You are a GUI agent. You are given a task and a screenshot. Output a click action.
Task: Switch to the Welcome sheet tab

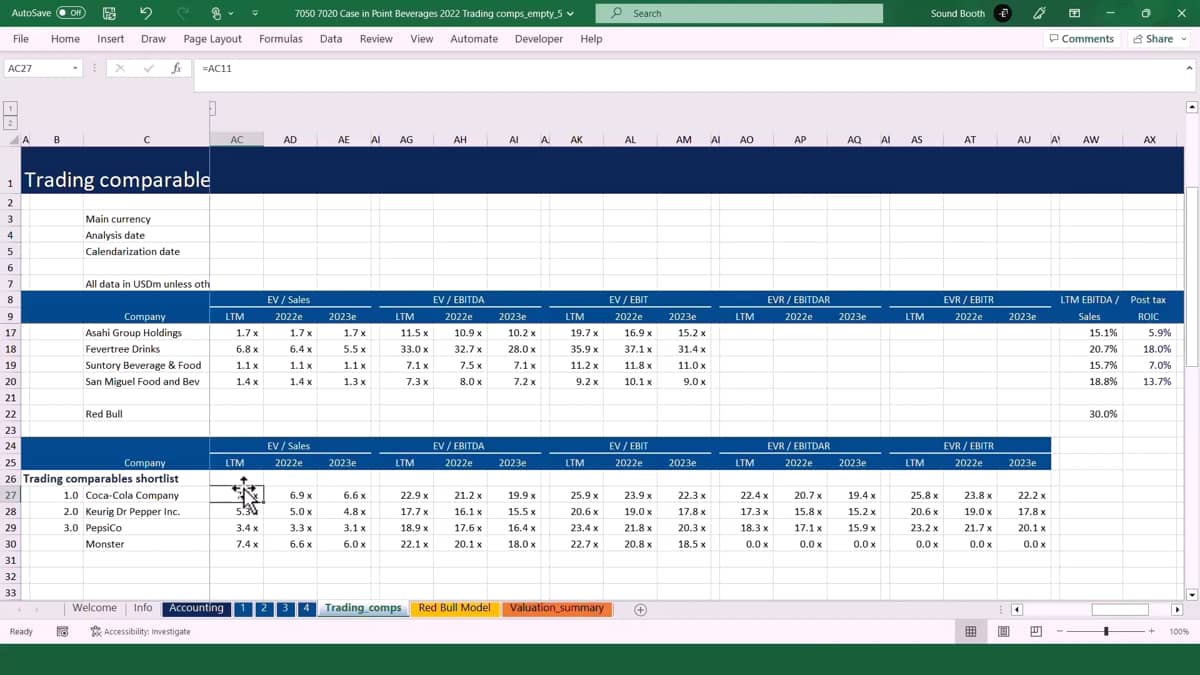pyautogui.click(x=94, y=608)
